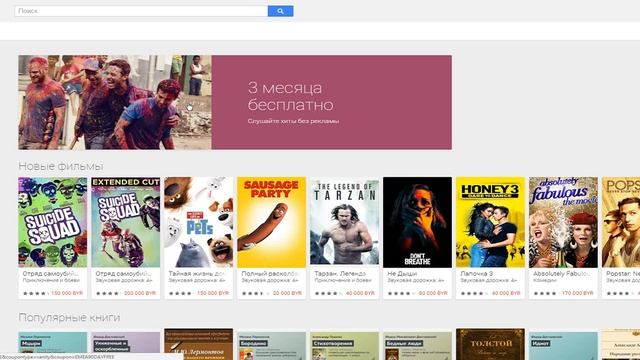Open the Униженные и оскорбленные book cover
640x360 pixels.
click(126, 346)
